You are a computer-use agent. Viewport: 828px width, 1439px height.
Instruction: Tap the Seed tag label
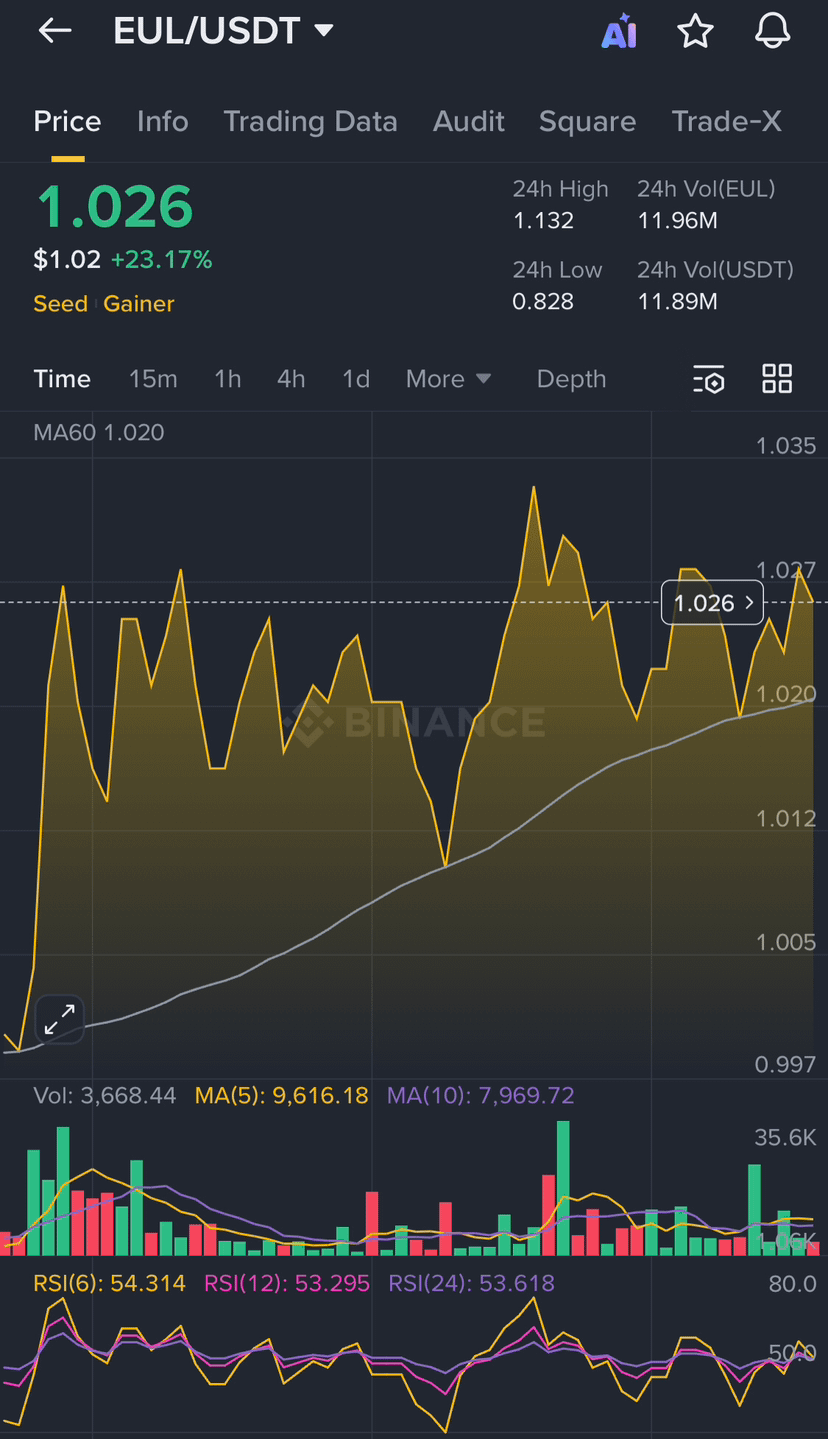click(x=60, y=304)
